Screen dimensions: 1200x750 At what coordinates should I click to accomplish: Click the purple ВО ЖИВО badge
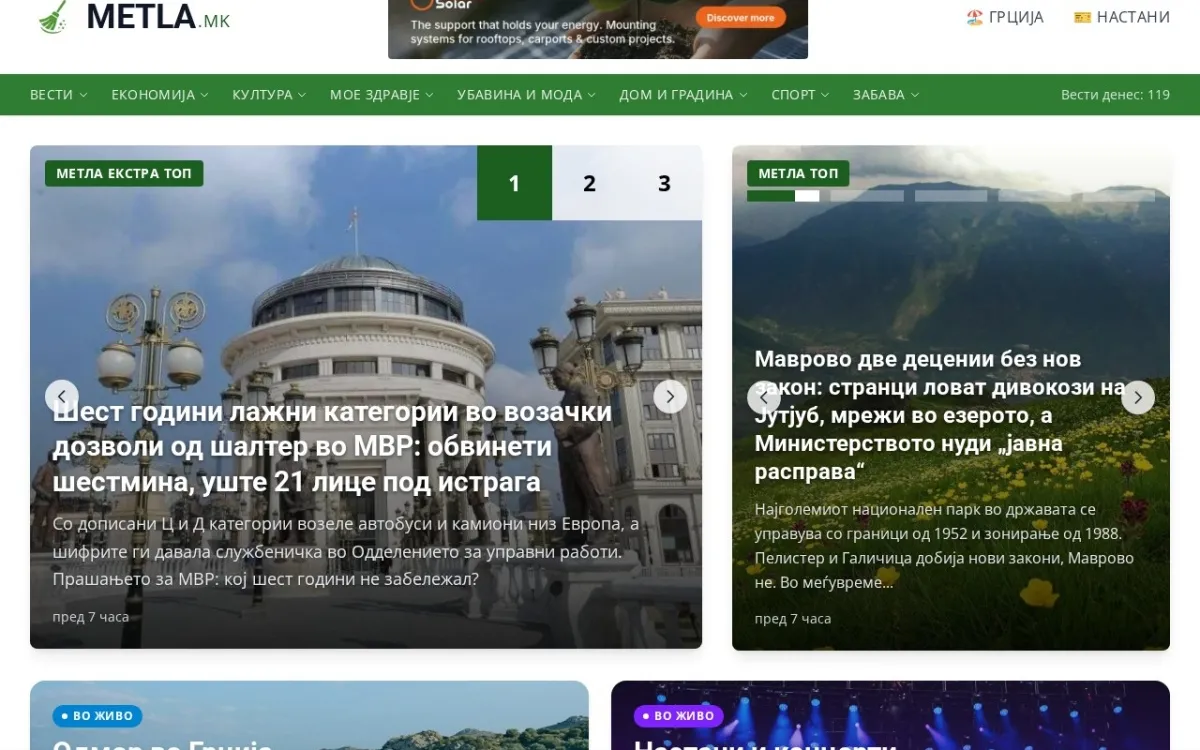[679, 716]
